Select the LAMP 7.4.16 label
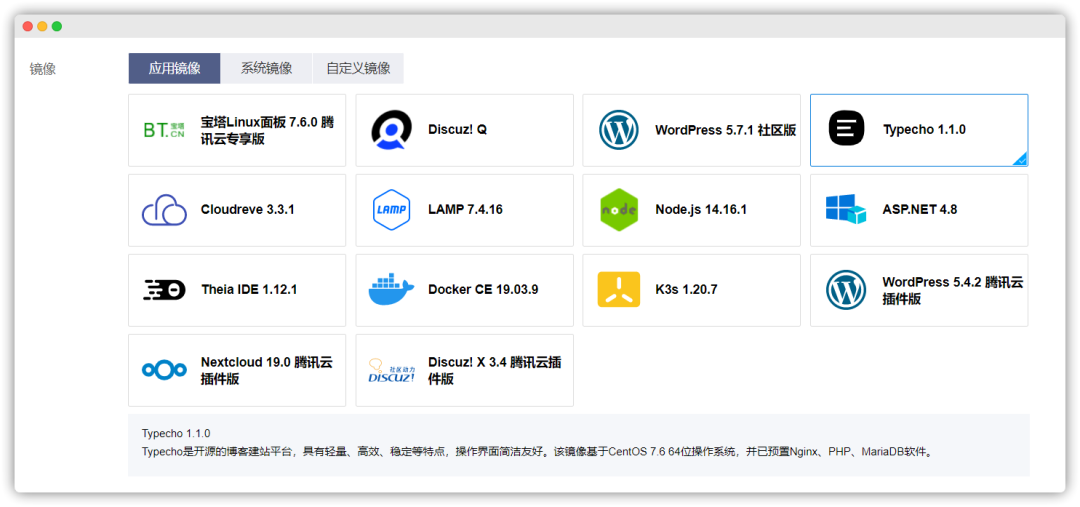This screenshot has height=507, width=1080. tap(465, 209)
